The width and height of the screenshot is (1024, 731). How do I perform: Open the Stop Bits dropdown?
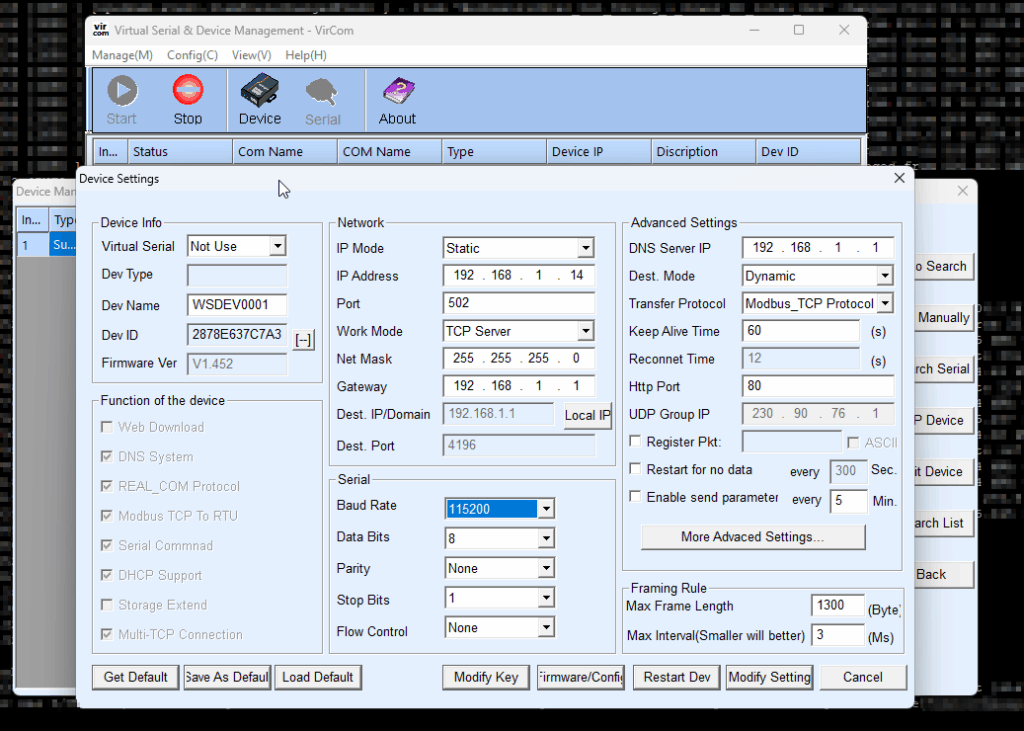pyautogui.click(x=547, y=598)
